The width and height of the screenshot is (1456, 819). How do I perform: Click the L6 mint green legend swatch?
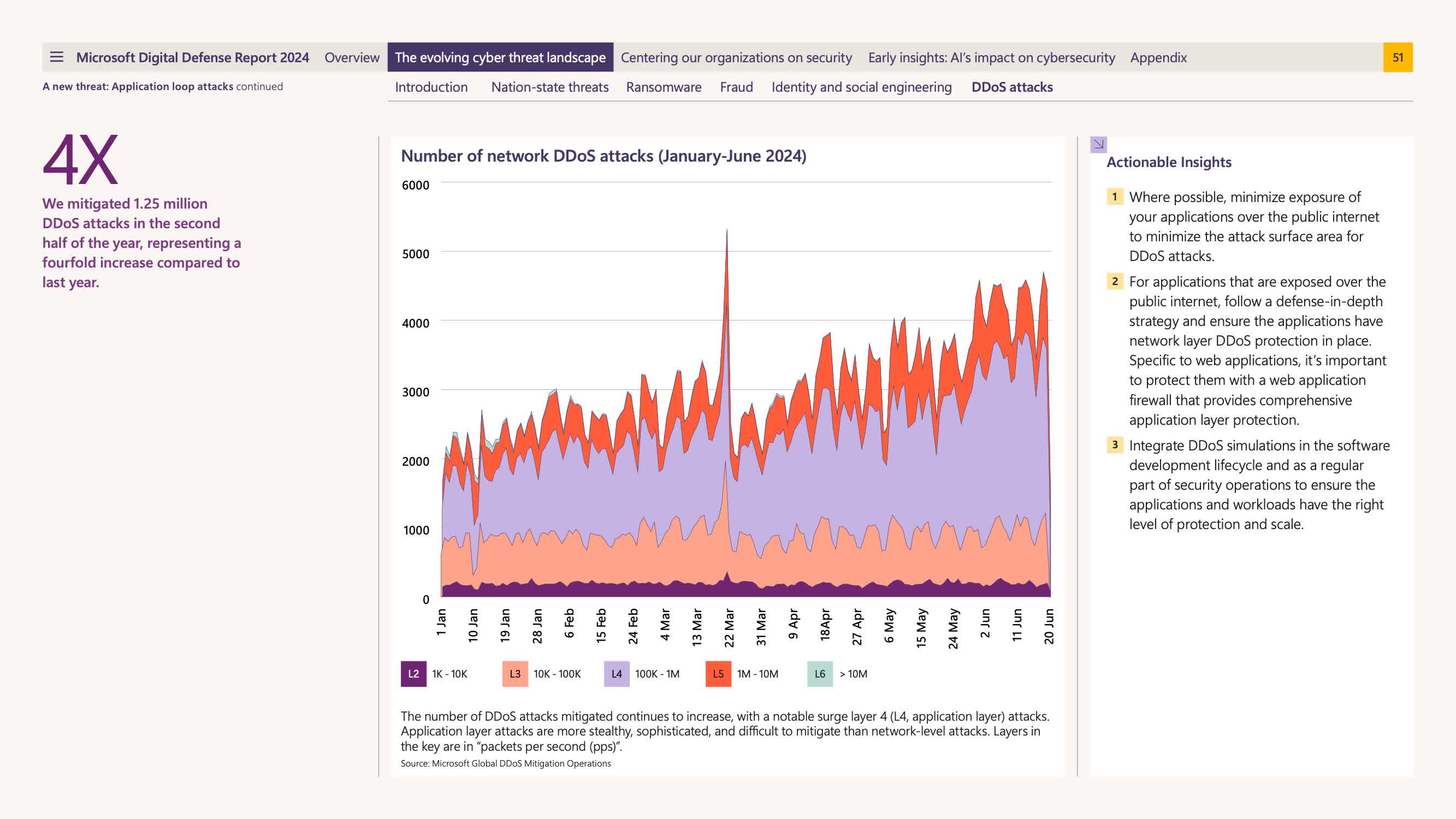(x=820, y=674)
